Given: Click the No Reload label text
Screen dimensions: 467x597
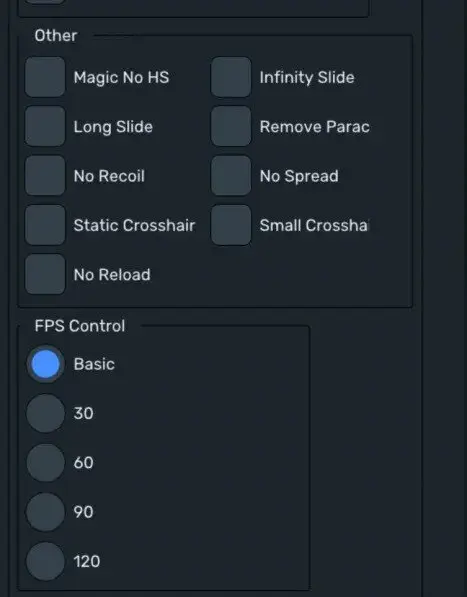Looking at the screenshot, I should [x=112, y=275].
